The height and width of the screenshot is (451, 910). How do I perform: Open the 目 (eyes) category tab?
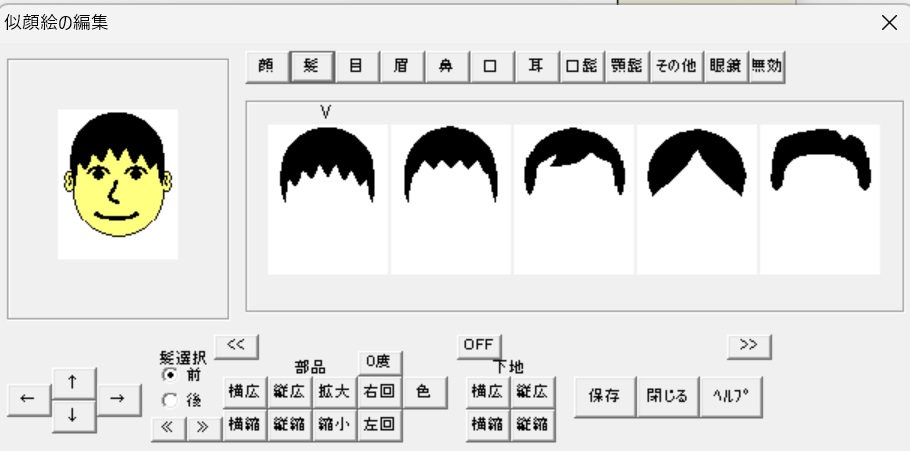pyautogui.click(x=355, y=67)
